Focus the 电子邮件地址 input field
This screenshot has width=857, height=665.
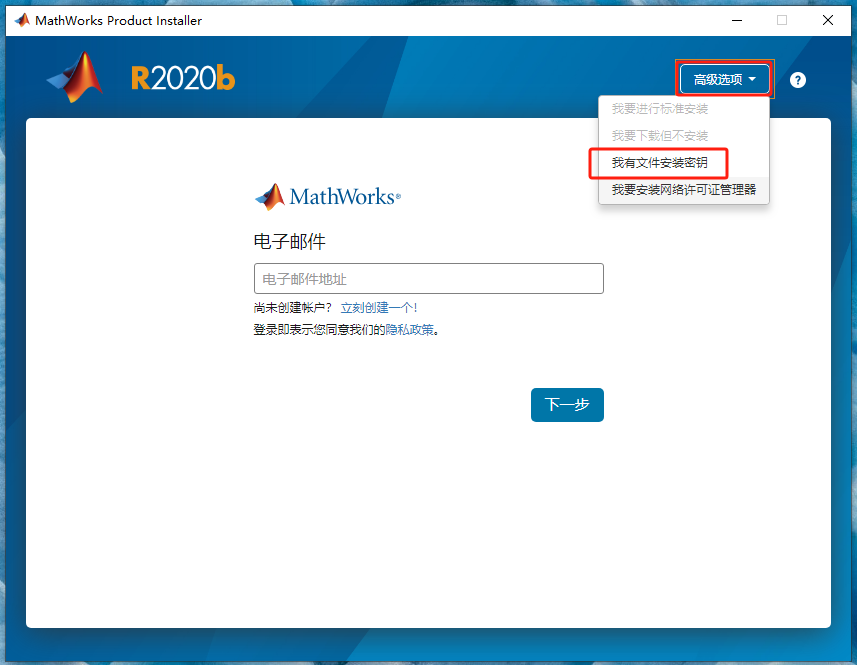(428, 279)
